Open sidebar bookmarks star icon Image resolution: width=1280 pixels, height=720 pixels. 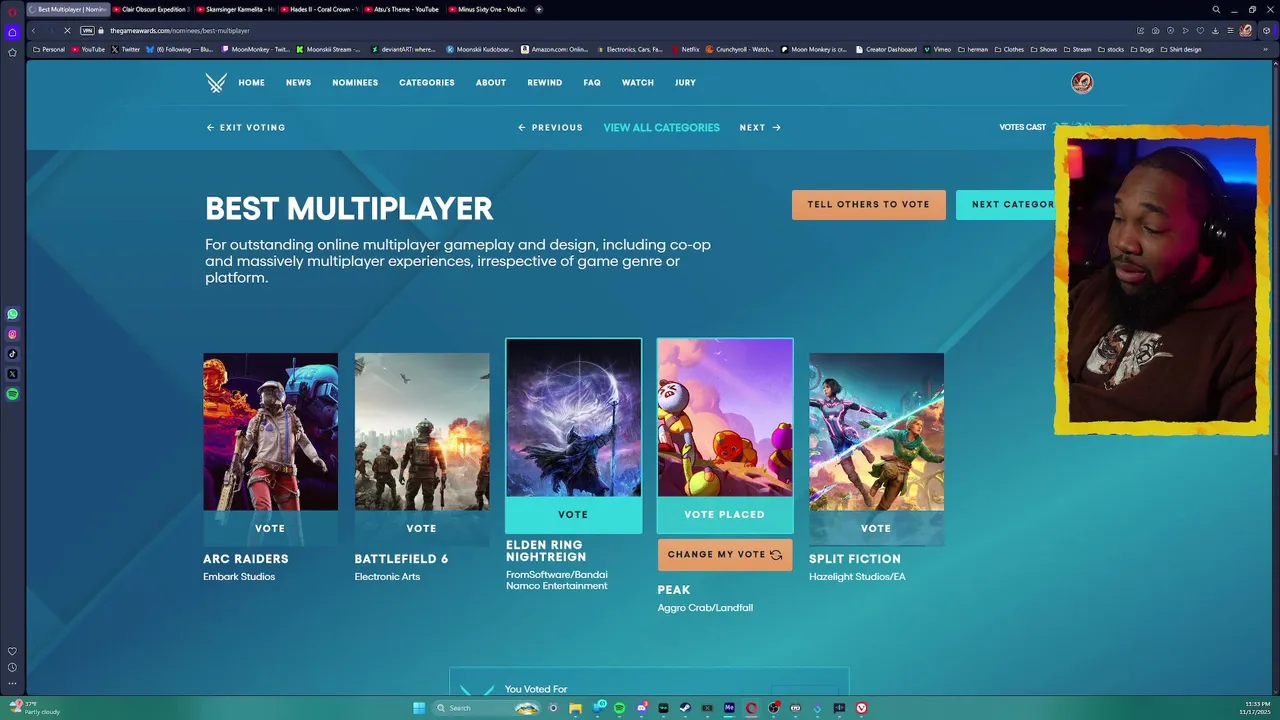tap(12, 52)
